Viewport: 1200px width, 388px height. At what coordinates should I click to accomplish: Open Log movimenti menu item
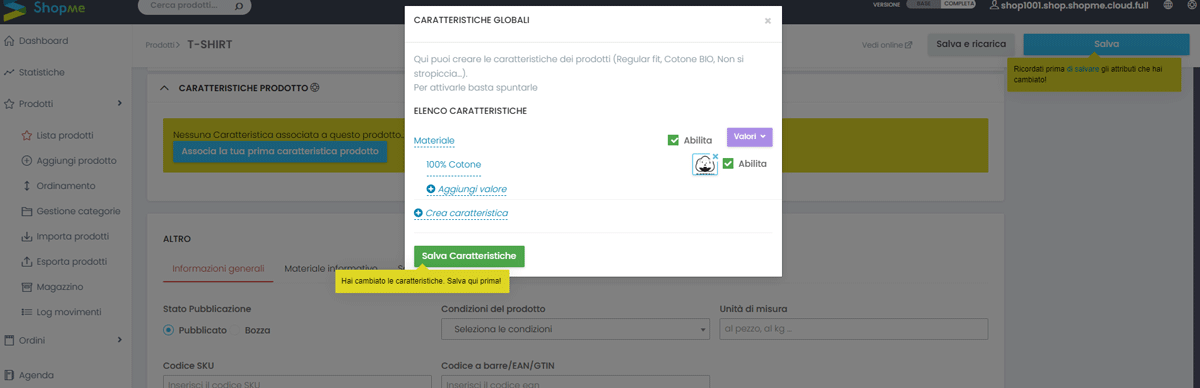coord(62,312)
